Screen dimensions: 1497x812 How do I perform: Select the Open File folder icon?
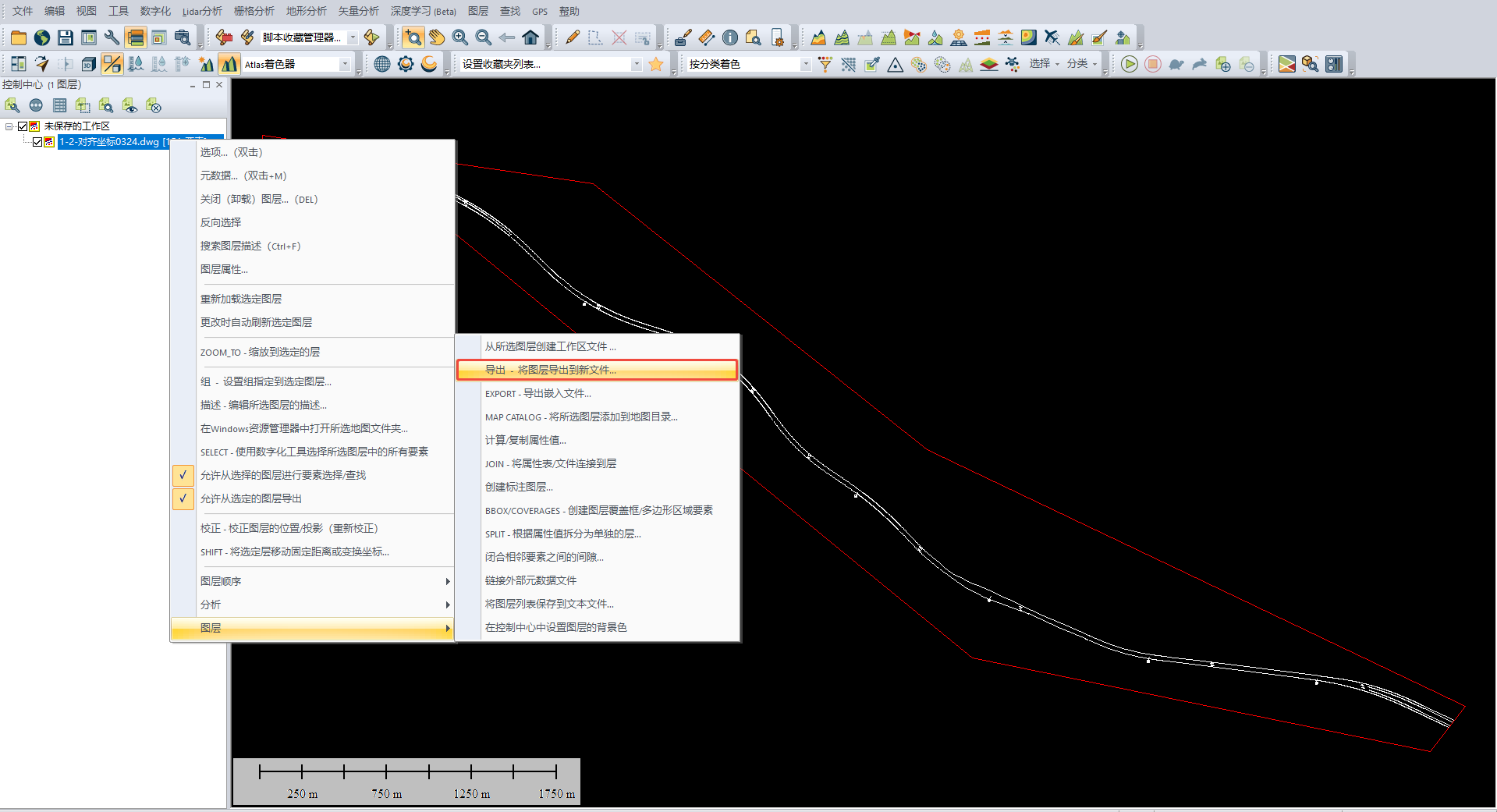tap(18, 37)
